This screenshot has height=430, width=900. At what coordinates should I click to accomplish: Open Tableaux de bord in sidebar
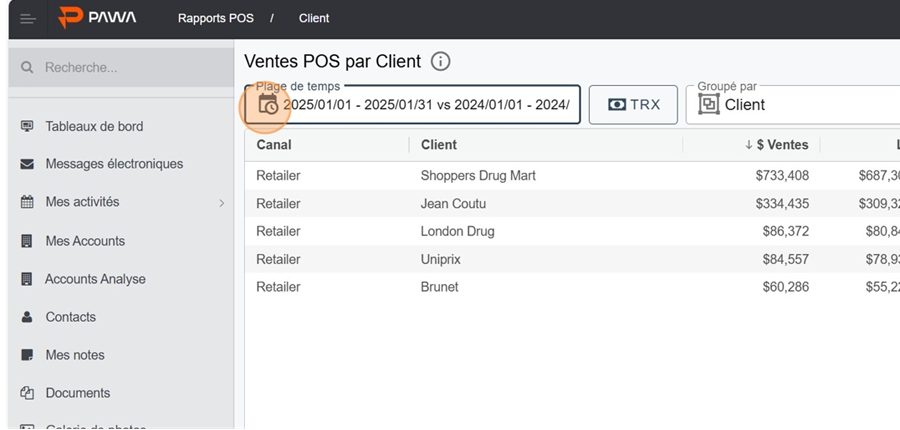tap(94, 126)
